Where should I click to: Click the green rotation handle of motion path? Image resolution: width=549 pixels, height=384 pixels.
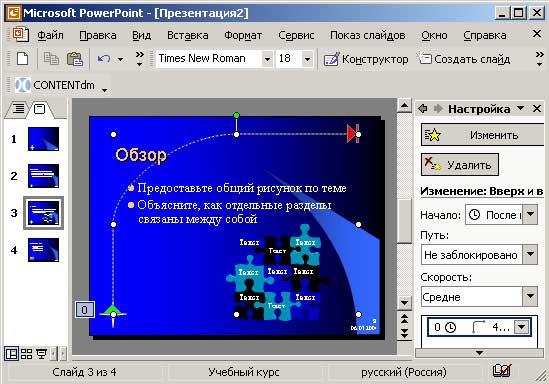point(236,115)
